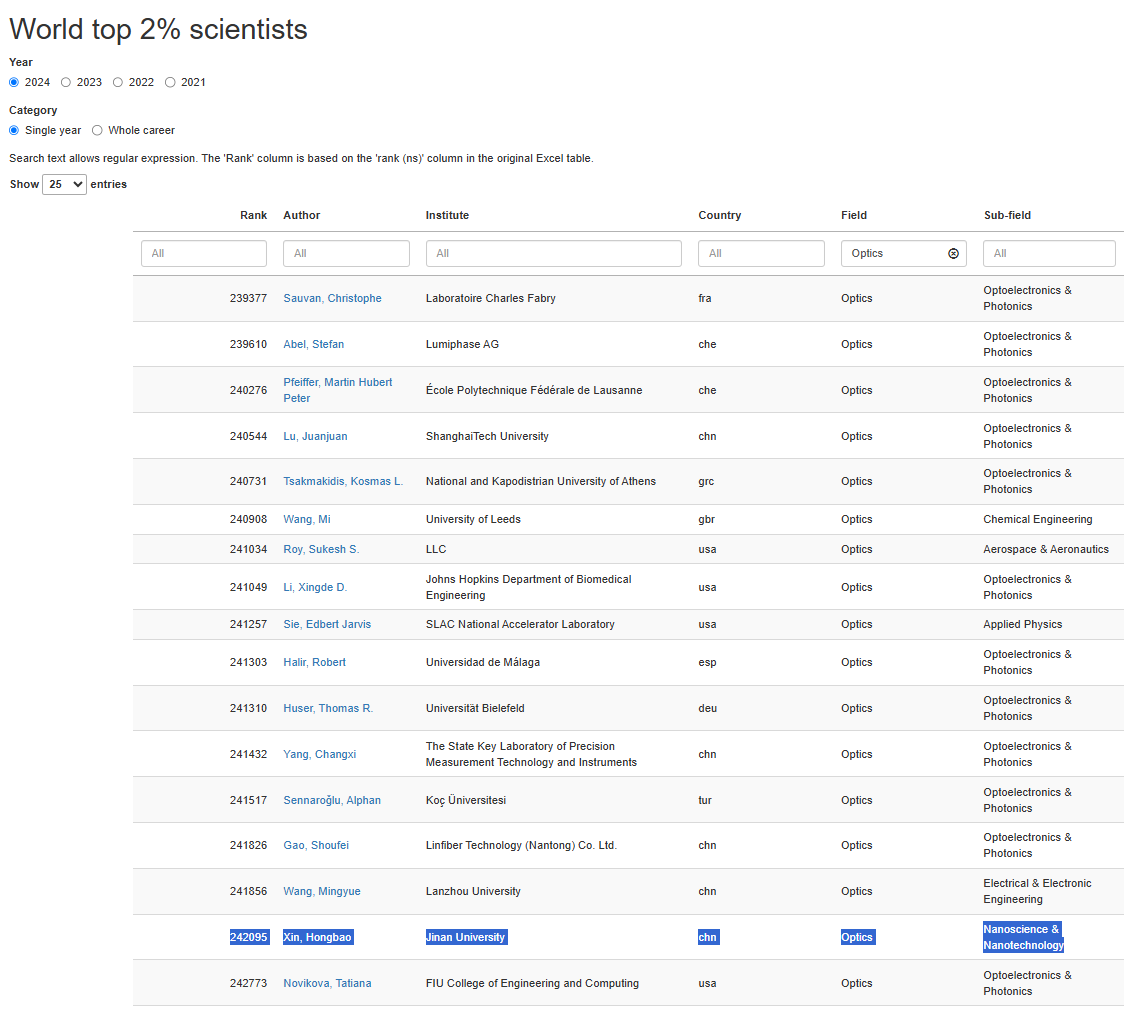This screenshot has width=1139, height=1013.
Task: Select the 2023 year radio button
Action: click(66, 82)
